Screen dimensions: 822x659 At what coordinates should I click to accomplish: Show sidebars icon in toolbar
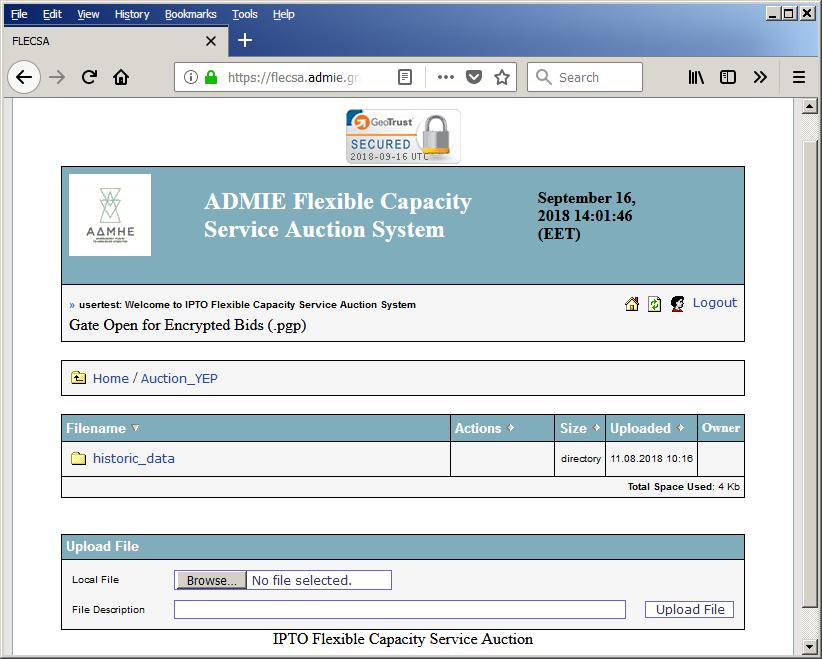point(728,78)
